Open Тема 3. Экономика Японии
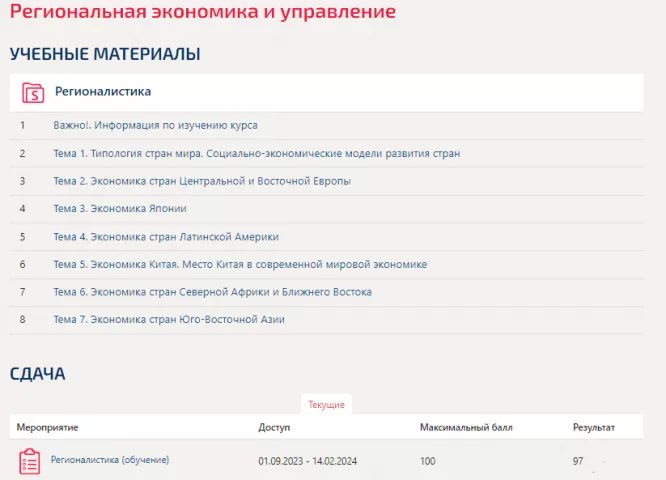 (x=120, y=209)
